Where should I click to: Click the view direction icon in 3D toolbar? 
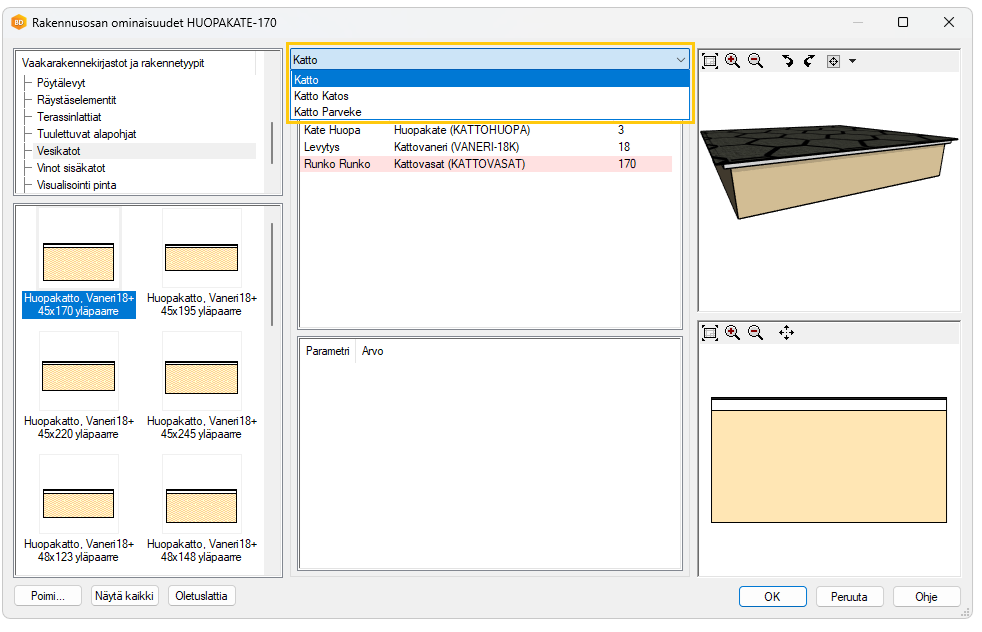(x=833, y=61)
